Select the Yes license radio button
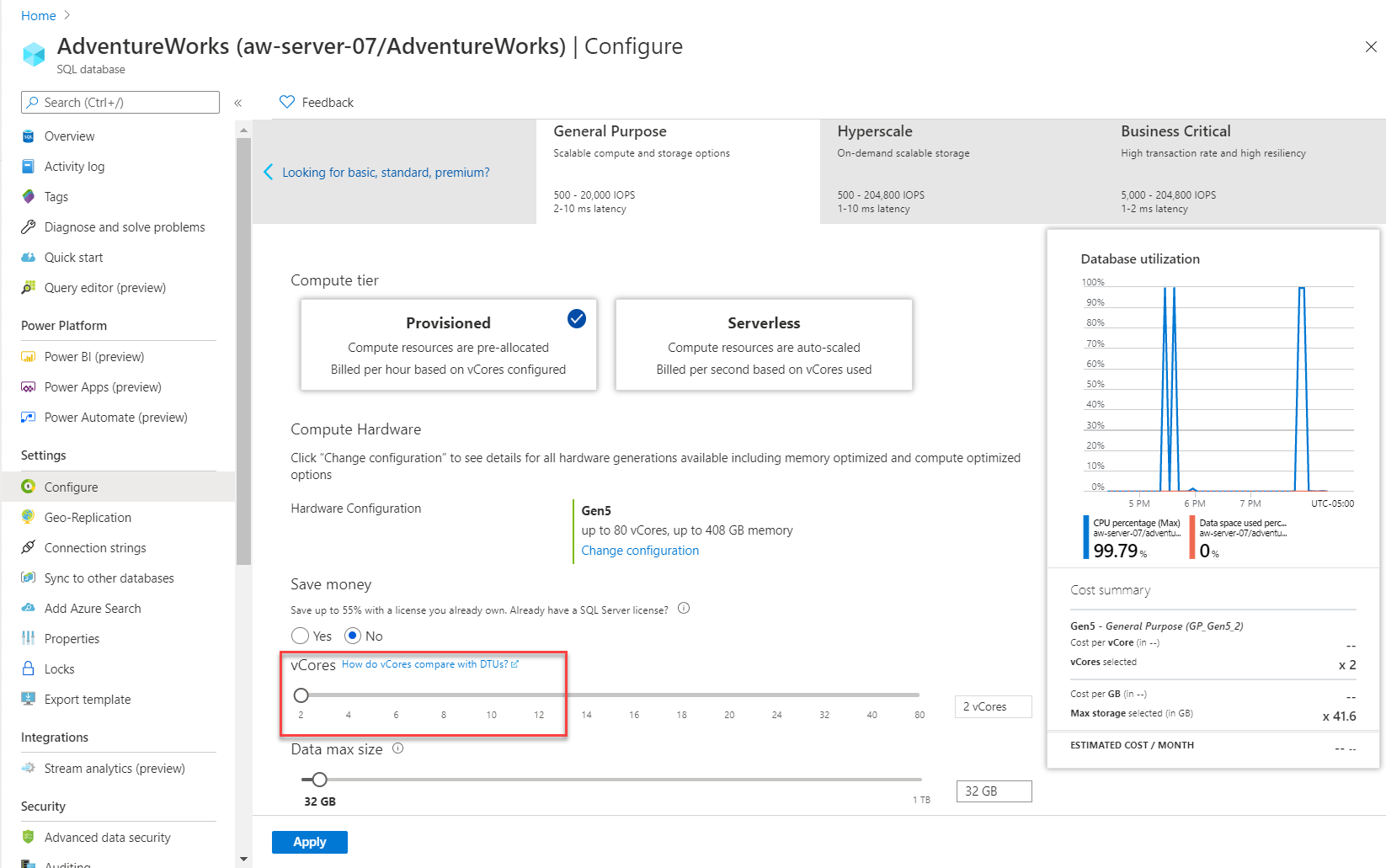This screenshot has height=868, width=1386. point(301,636)
